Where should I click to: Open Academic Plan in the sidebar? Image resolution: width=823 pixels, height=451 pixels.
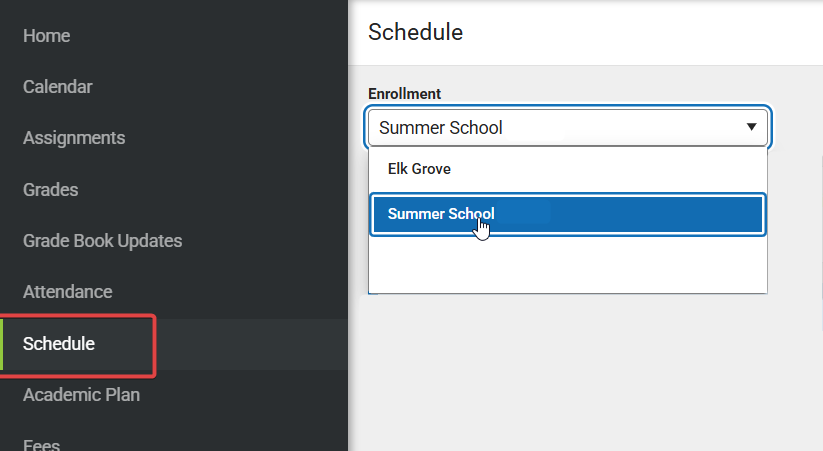coord(81,394)
